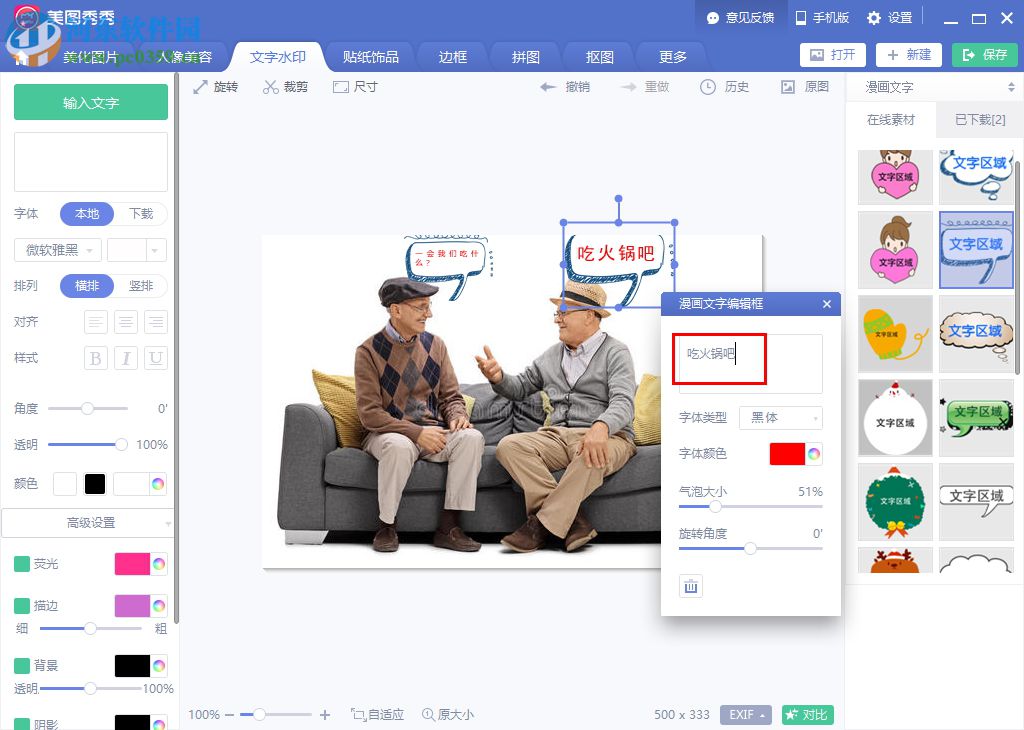Open the 微软雅黑 font dropdown

(57, 249)
